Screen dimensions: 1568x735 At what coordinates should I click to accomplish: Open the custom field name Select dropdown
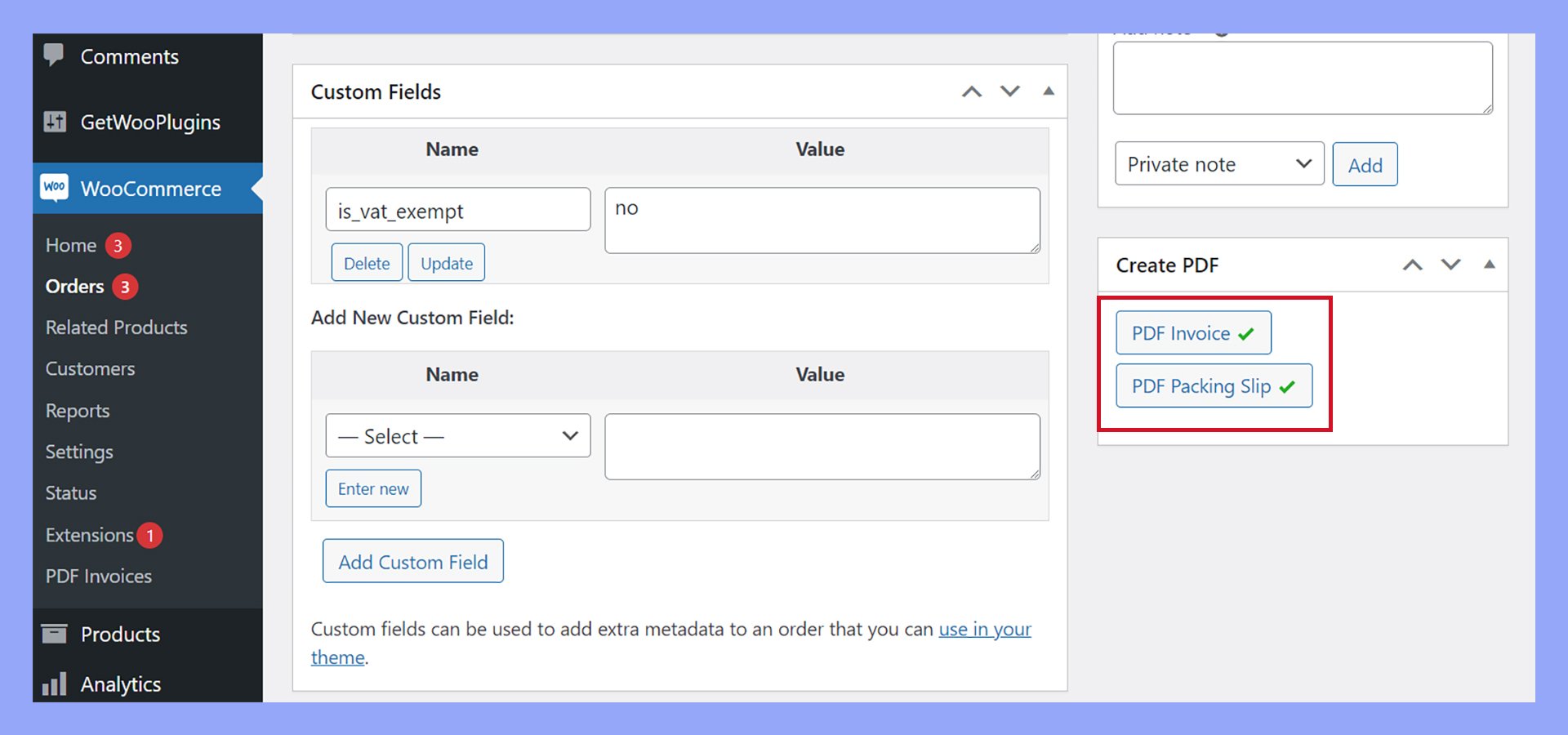[x=457, y=436]
